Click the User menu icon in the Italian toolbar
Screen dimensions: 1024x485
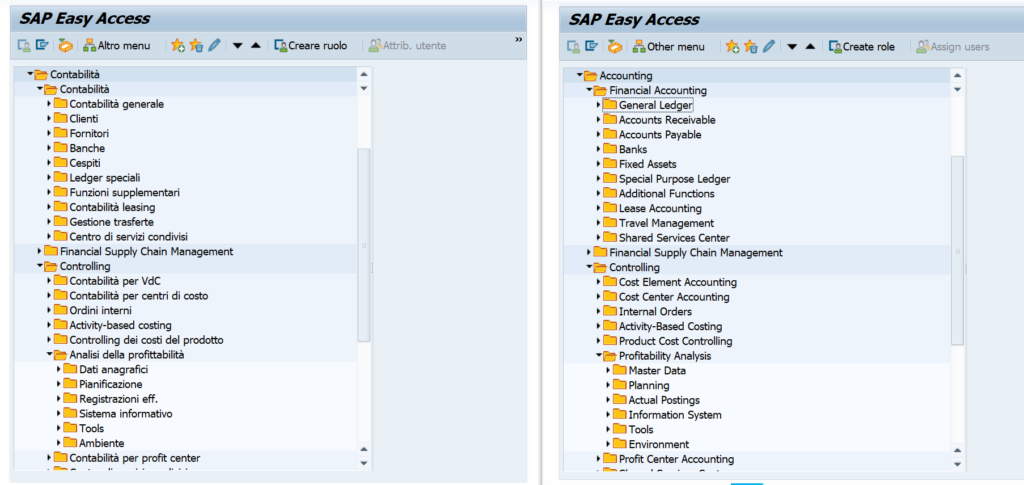pyautogui.click(x=24, y=45)
